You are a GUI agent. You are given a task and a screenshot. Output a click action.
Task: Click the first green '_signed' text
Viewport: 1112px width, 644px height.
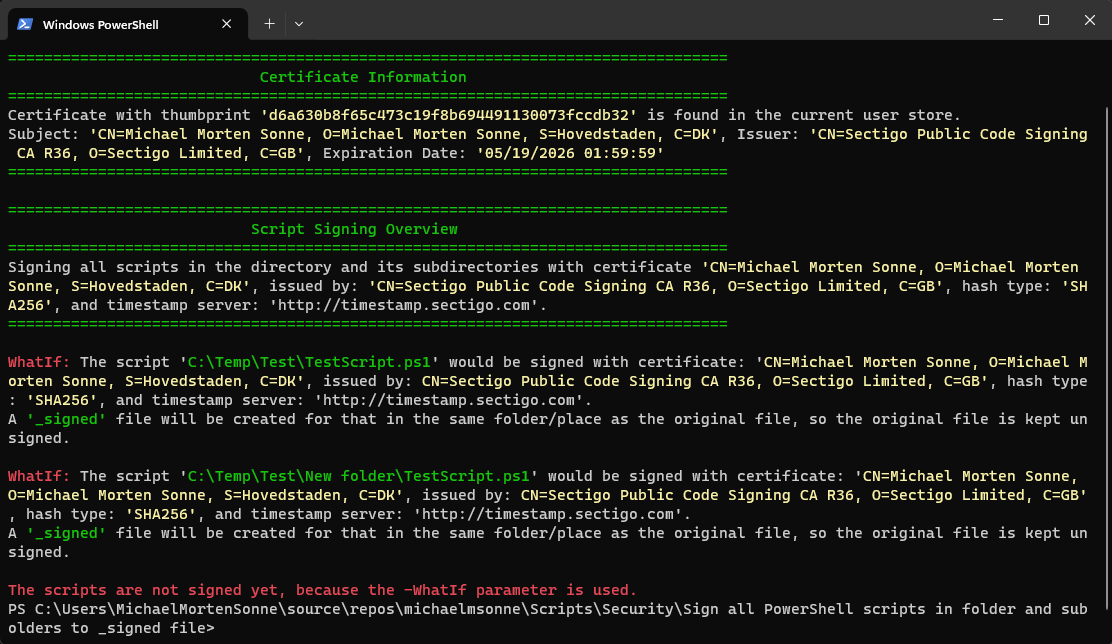pos(66,419)
